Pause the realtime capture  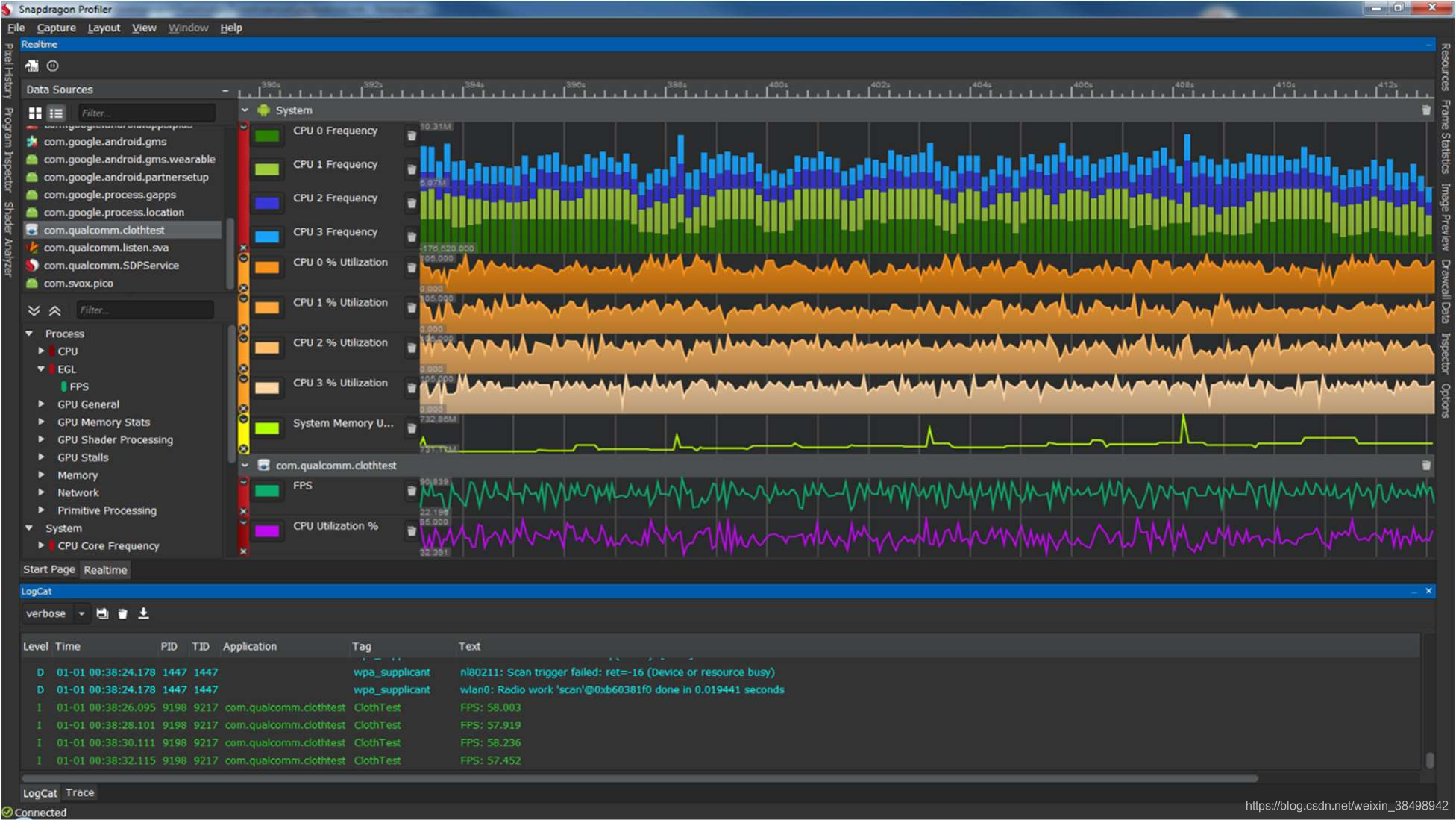click(x=53, y=66)
